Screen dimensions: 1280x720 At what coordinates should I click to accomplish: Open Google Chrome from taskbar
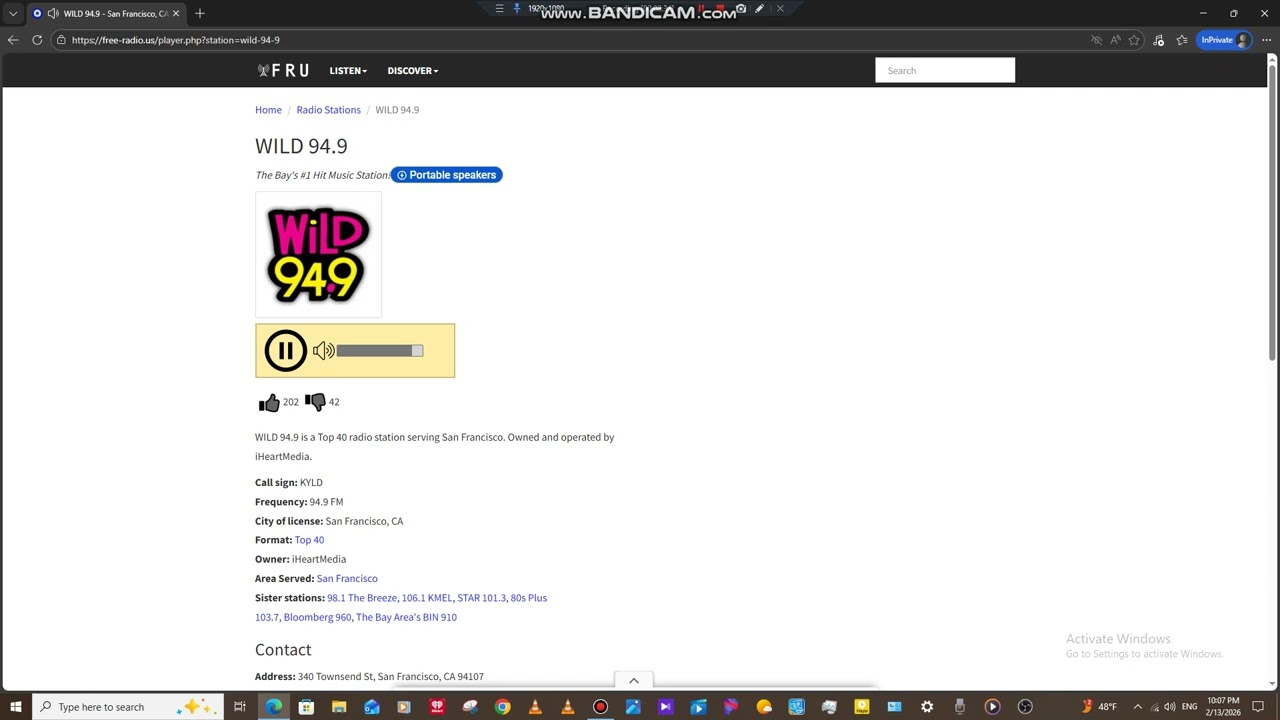[502, 707]
